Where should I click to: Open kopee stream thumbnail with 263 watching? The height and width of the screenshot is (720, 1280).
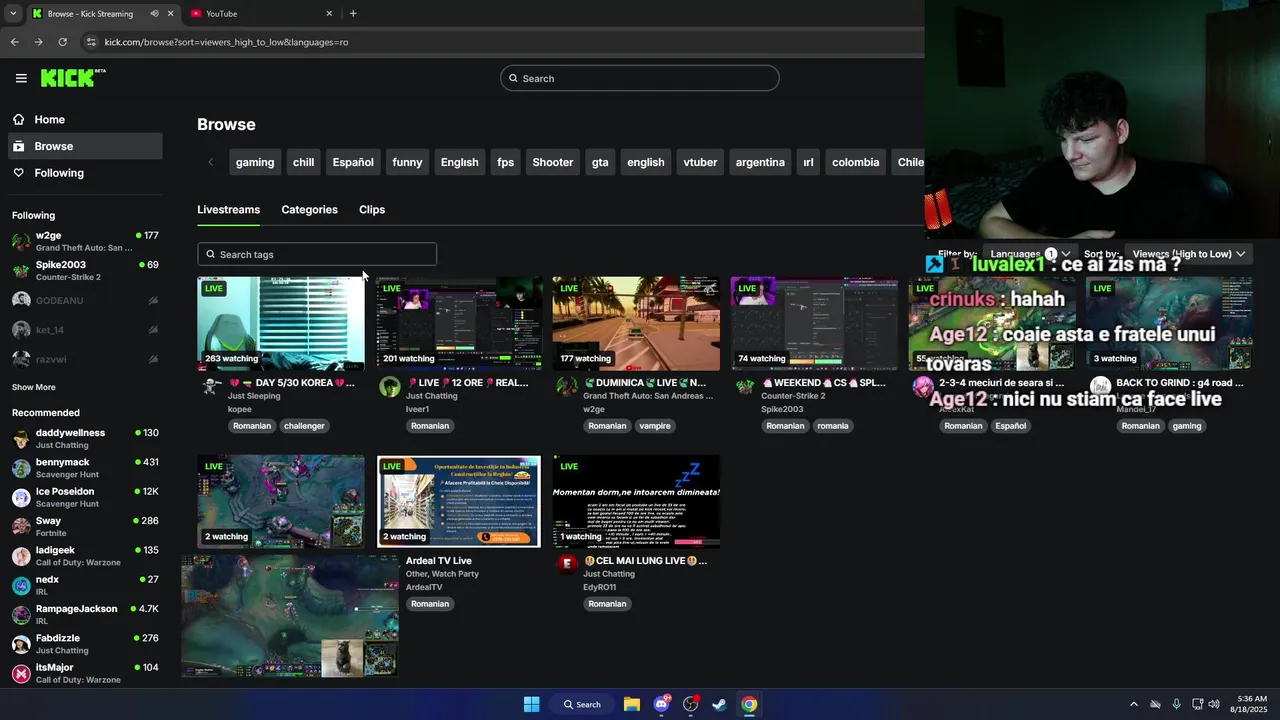281,323
